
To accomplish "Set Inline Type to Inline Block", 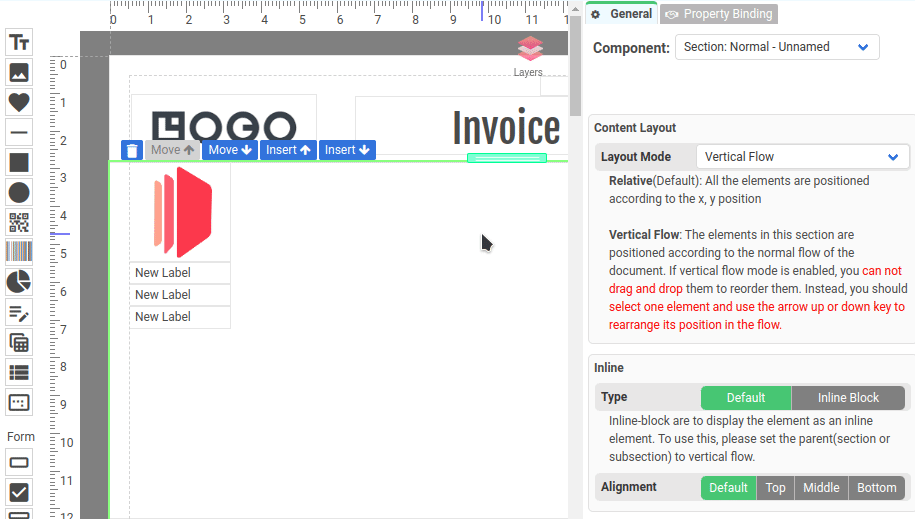I will click(x=848, y=397).
